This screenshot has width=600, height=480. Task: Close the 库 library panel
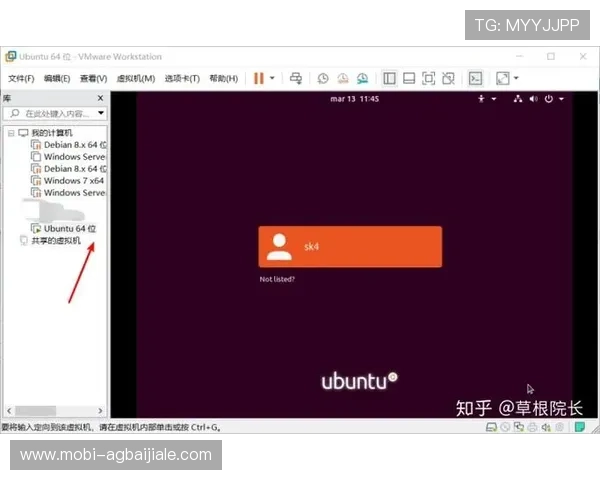[x=100, y=98]
